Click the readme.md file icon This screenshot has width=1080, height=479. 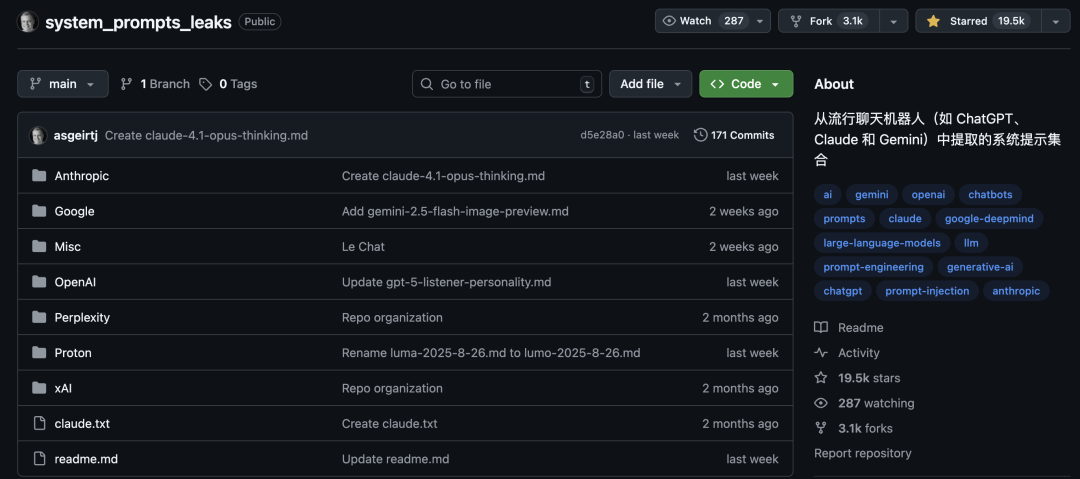tap(39, 458)
